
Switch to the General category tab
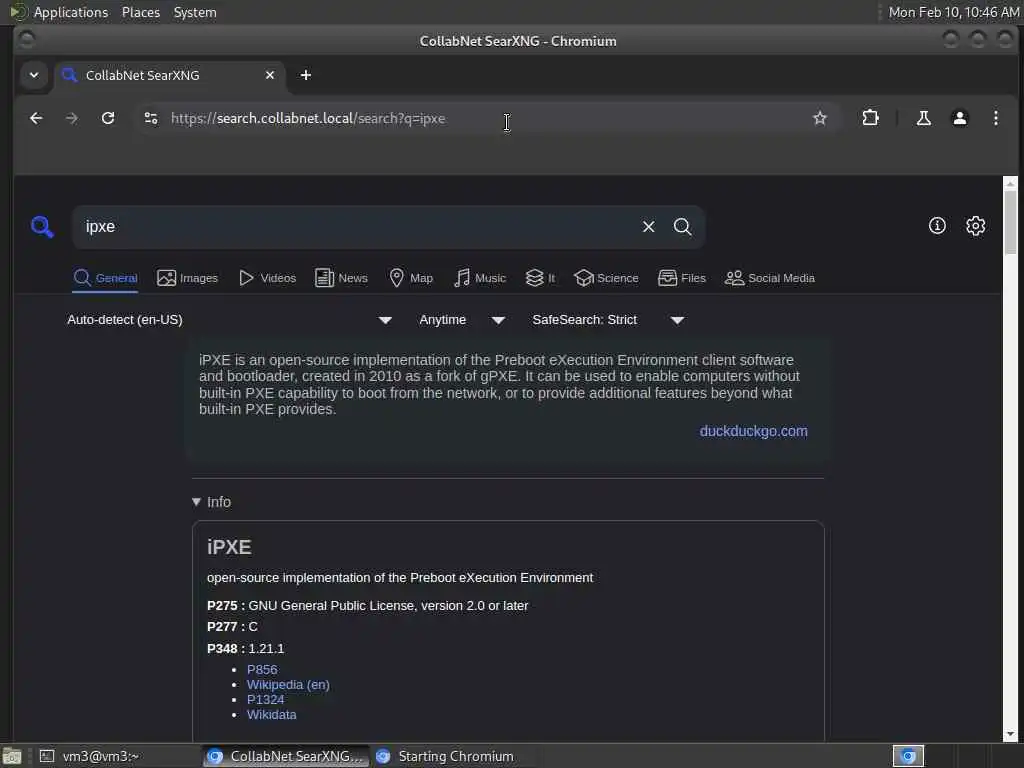click(x=105, y=278)
